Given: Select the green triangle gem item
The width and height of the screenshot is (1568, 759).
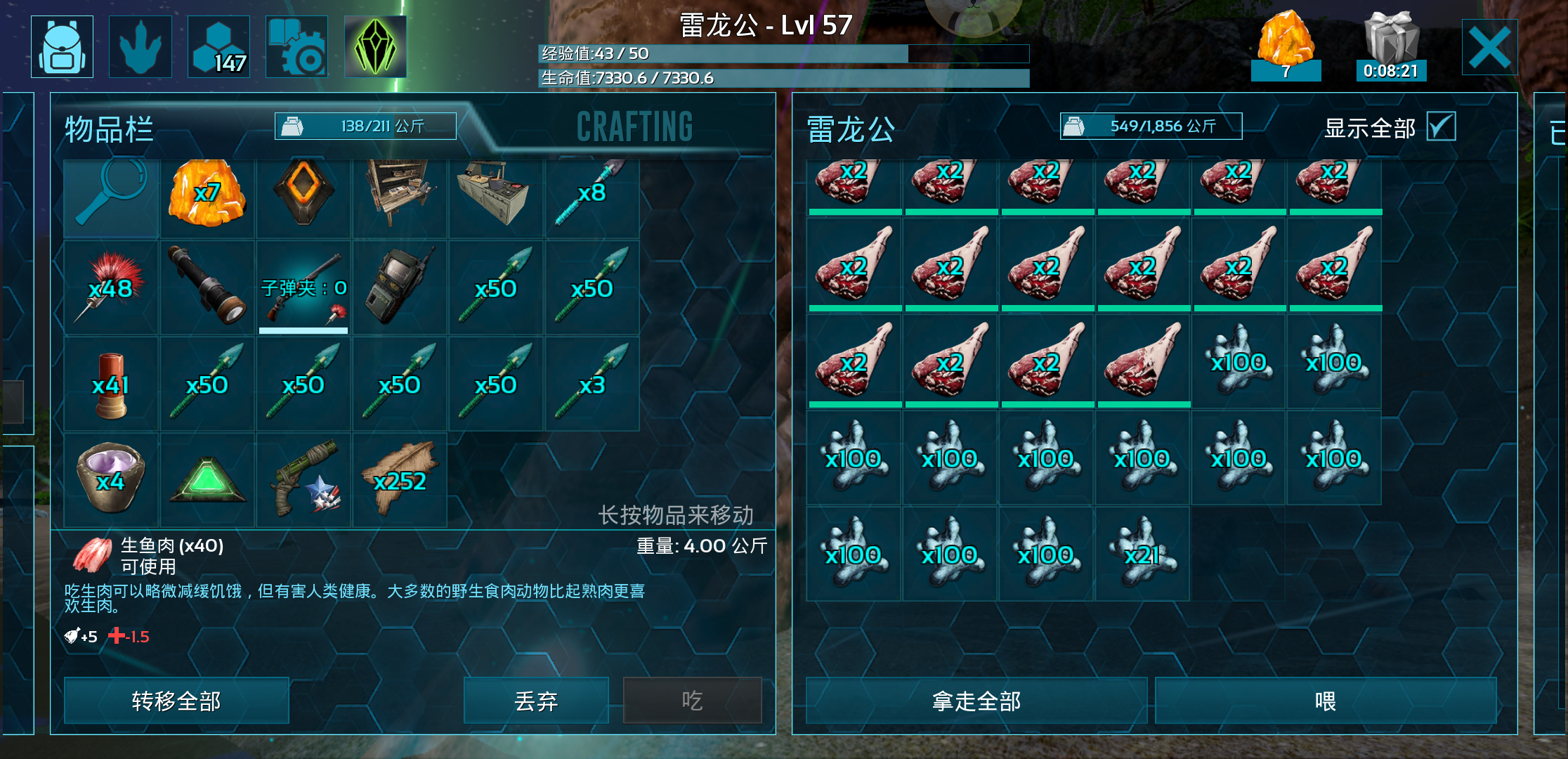Looking at the screenshot, I should point(207,480).
